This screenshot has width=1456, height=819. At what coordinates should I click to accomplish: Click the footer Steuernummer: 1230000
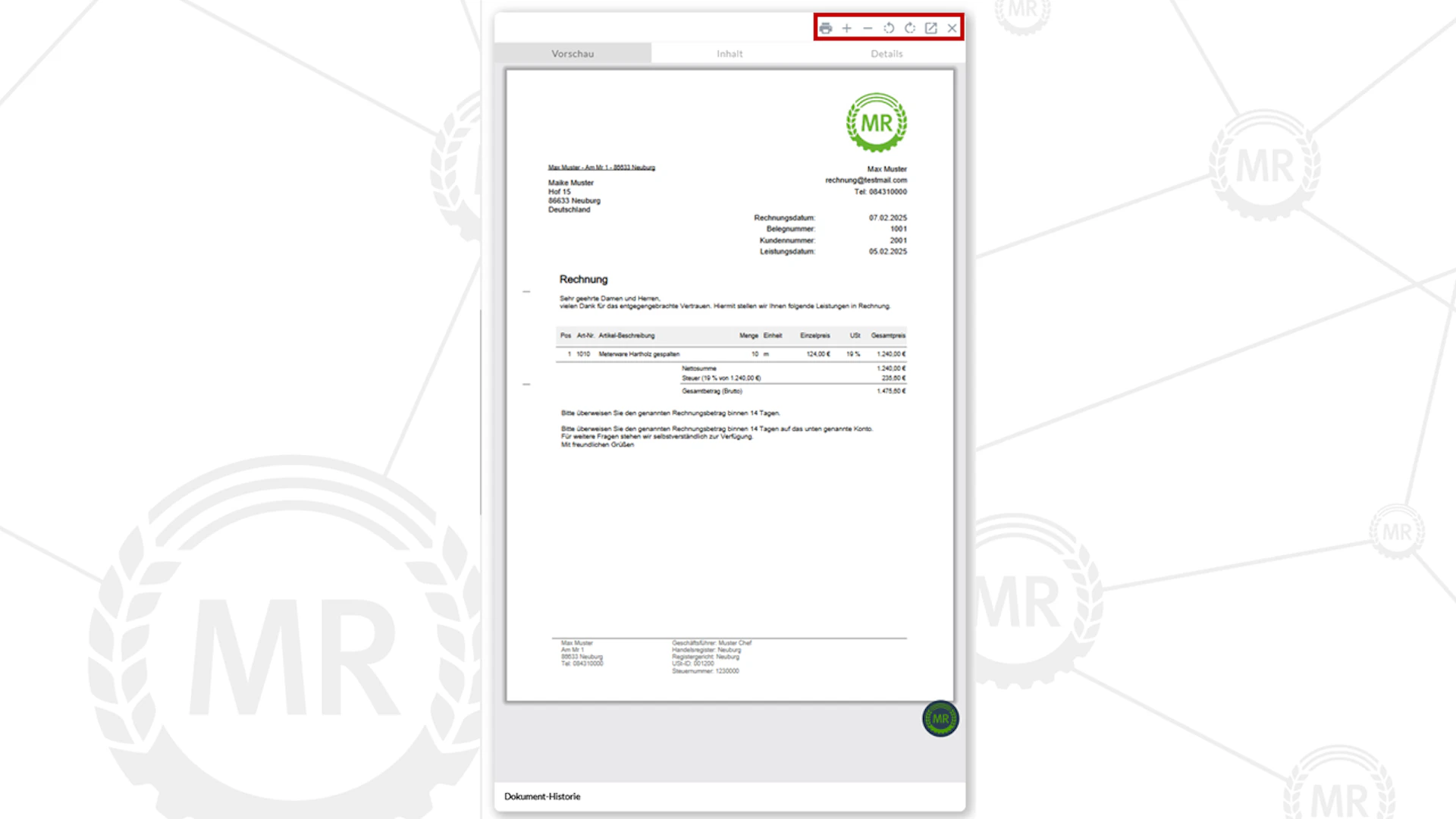point(705,671)
